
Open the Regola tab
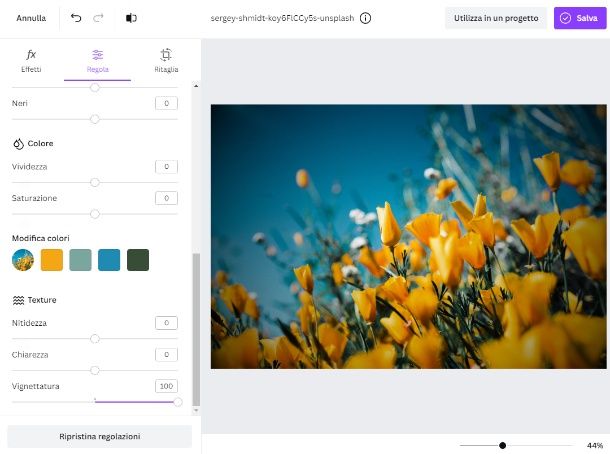pos(97,61)
